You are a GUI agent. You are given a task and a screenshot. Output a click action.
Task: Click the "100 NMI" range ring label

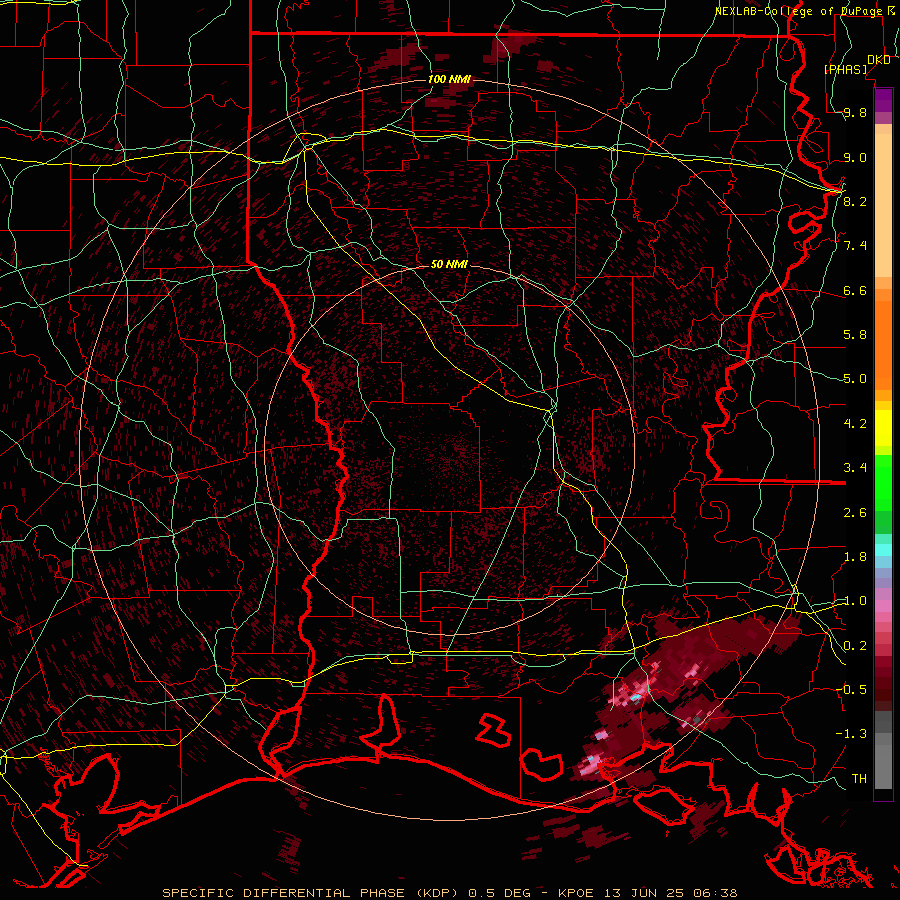pos(449,79)
